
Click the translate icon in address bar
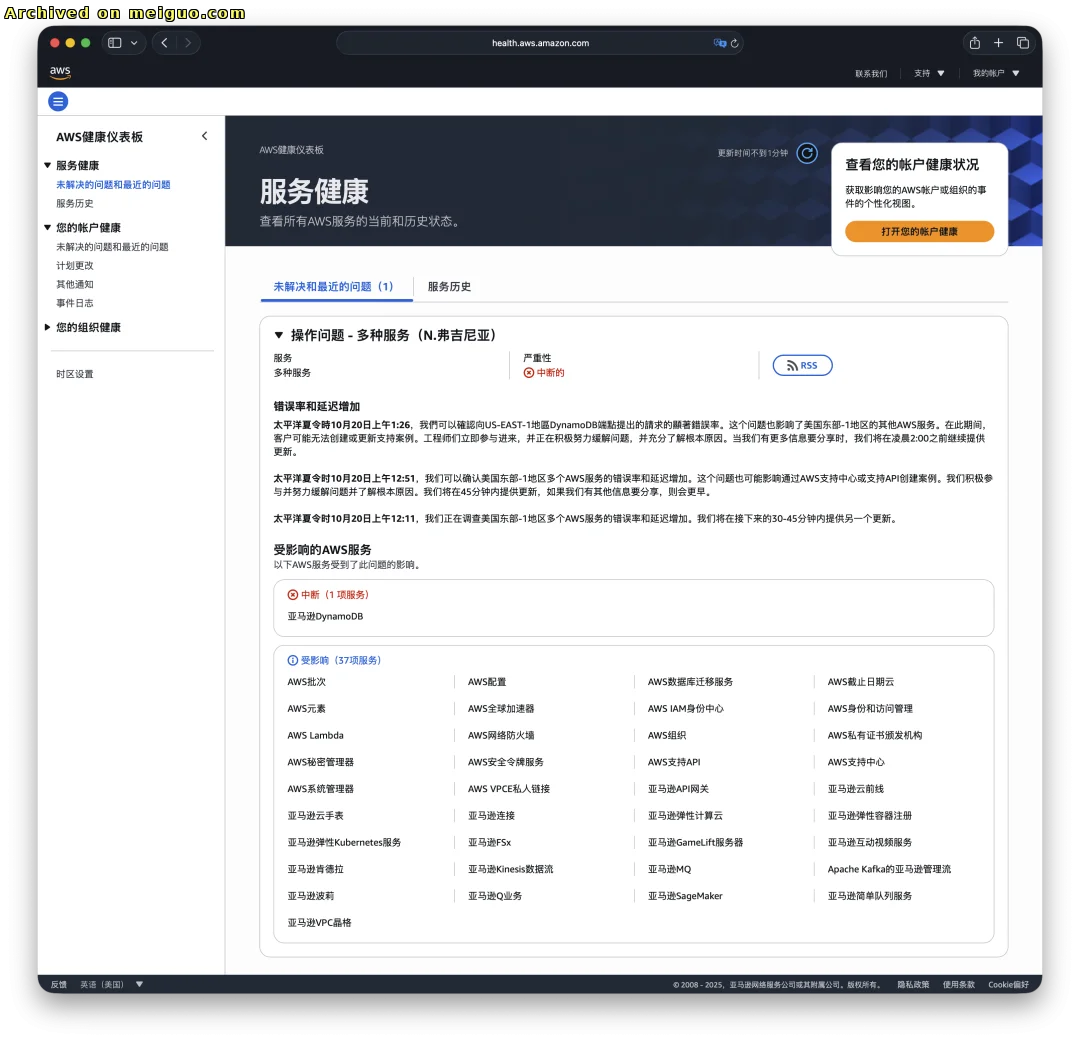click(x=719, y=43)
